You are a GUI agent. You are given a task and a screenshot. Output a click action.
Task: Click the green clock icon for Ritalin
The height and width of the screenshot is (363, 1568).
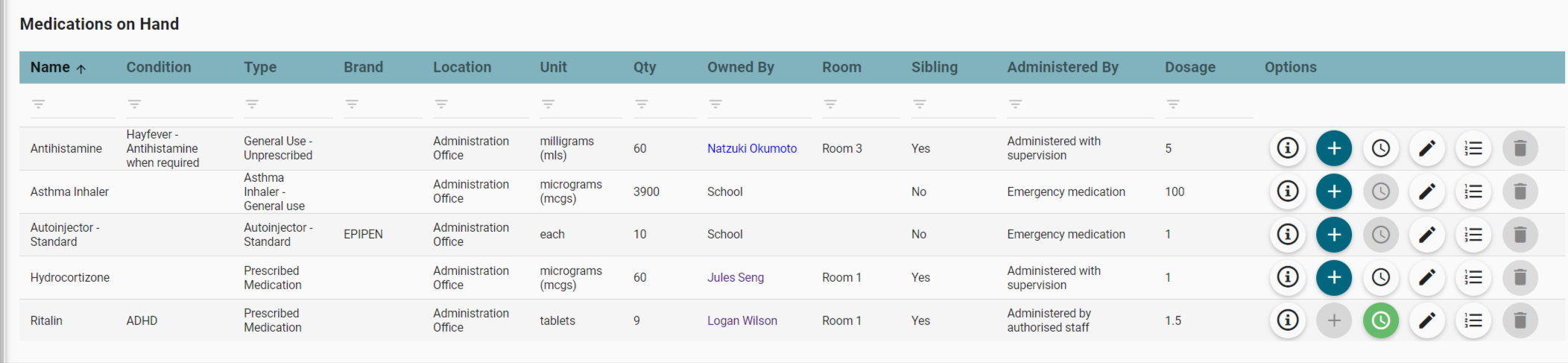point(1380,321)
